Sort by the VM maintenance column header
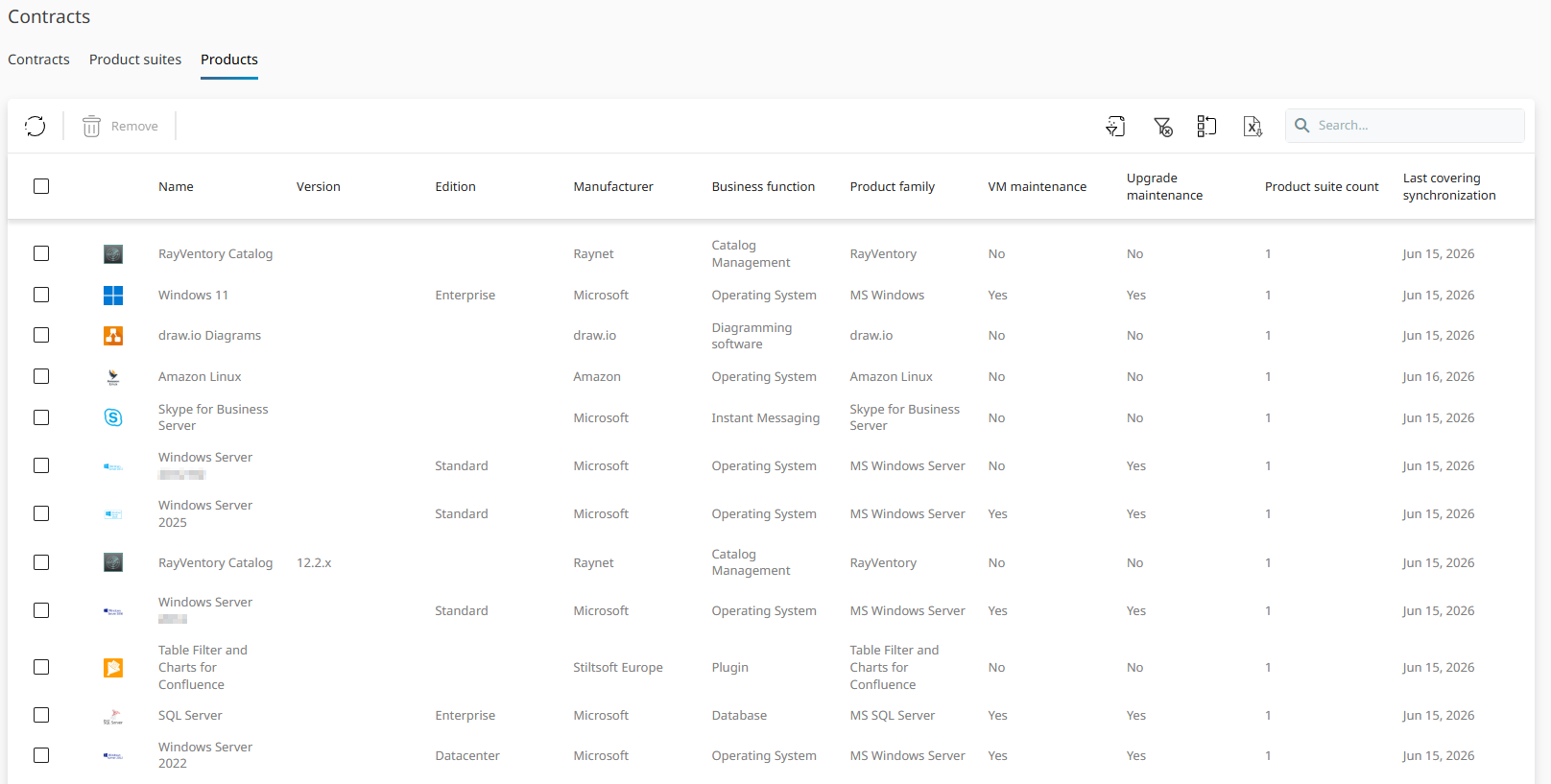 [x=1038, y=187]
